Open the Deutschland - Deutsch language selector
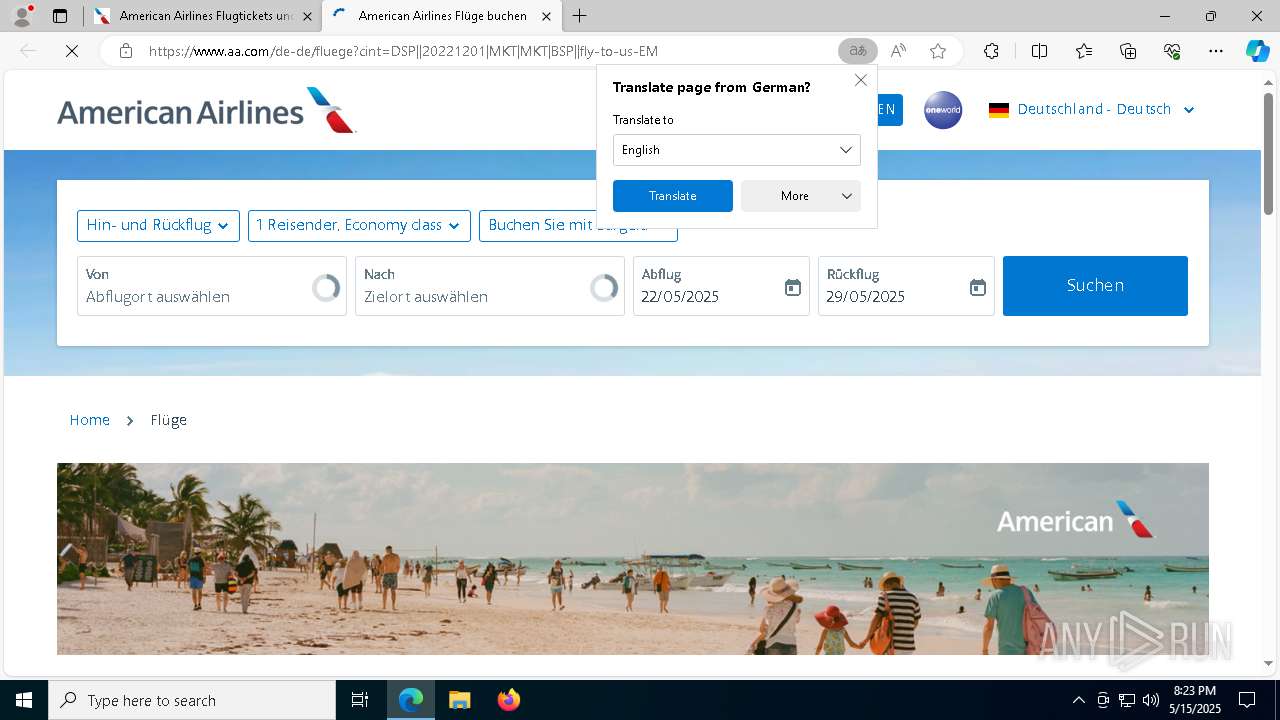Viewport: 1280px width, 720px height. point(1091,110)
